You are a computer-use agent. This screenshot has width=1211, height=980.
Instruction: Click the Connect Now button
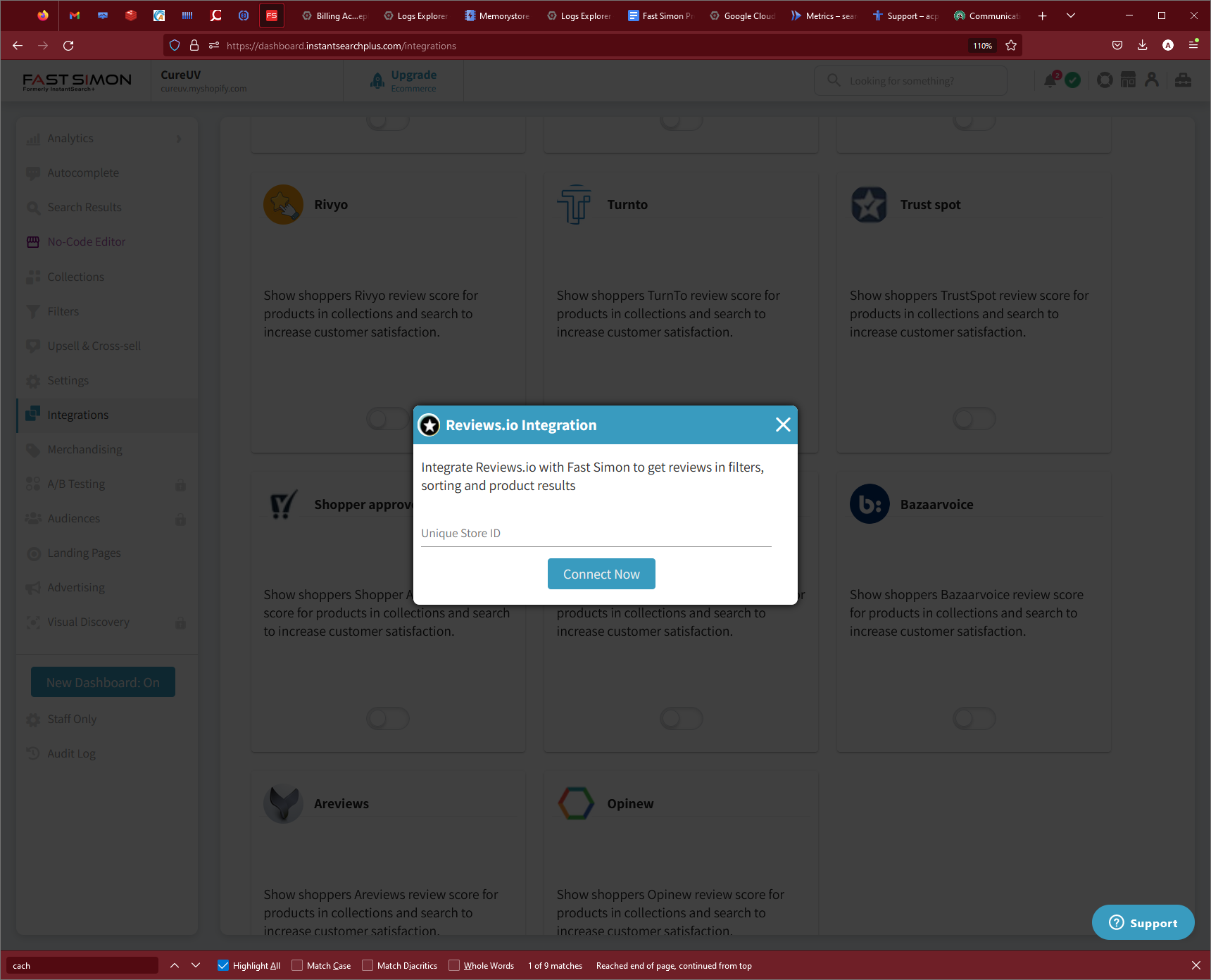[601, 574]
